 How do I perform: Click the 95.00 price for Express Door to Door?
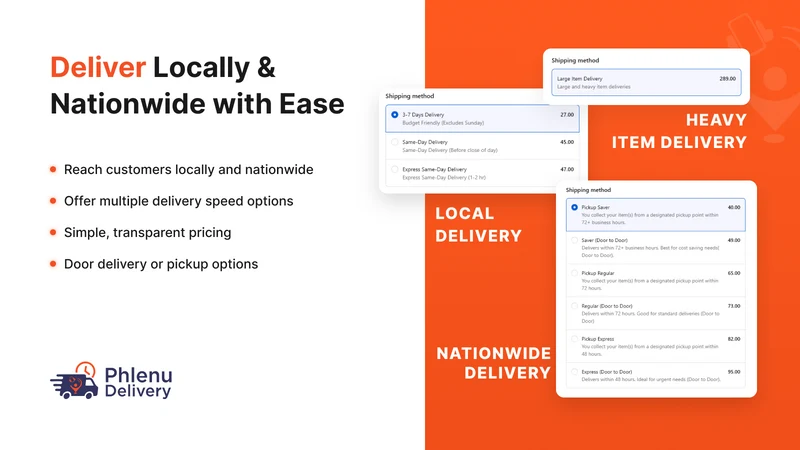pos(734,372)
